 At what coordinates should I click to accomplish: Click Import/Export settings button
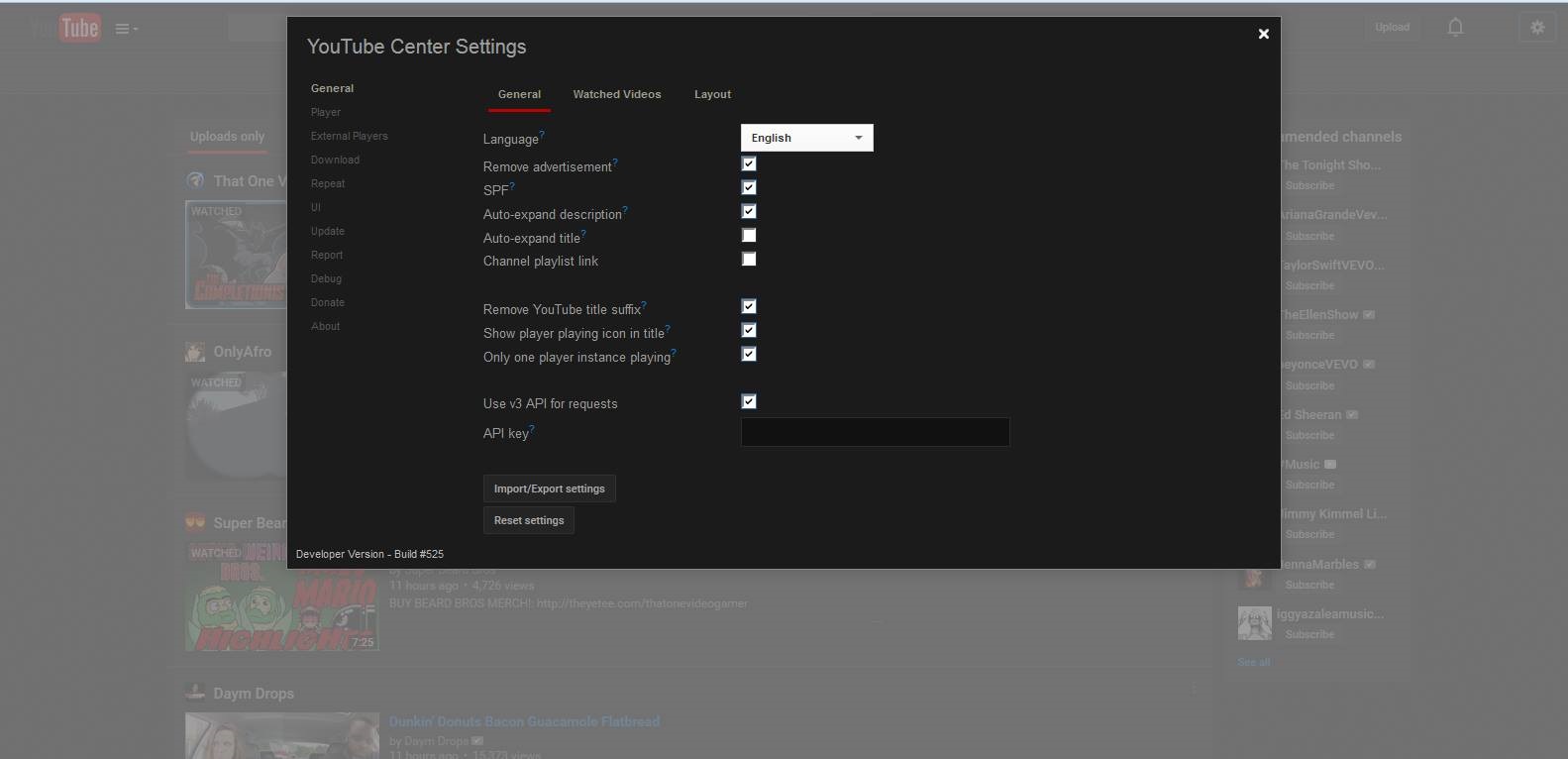[550, 488]
